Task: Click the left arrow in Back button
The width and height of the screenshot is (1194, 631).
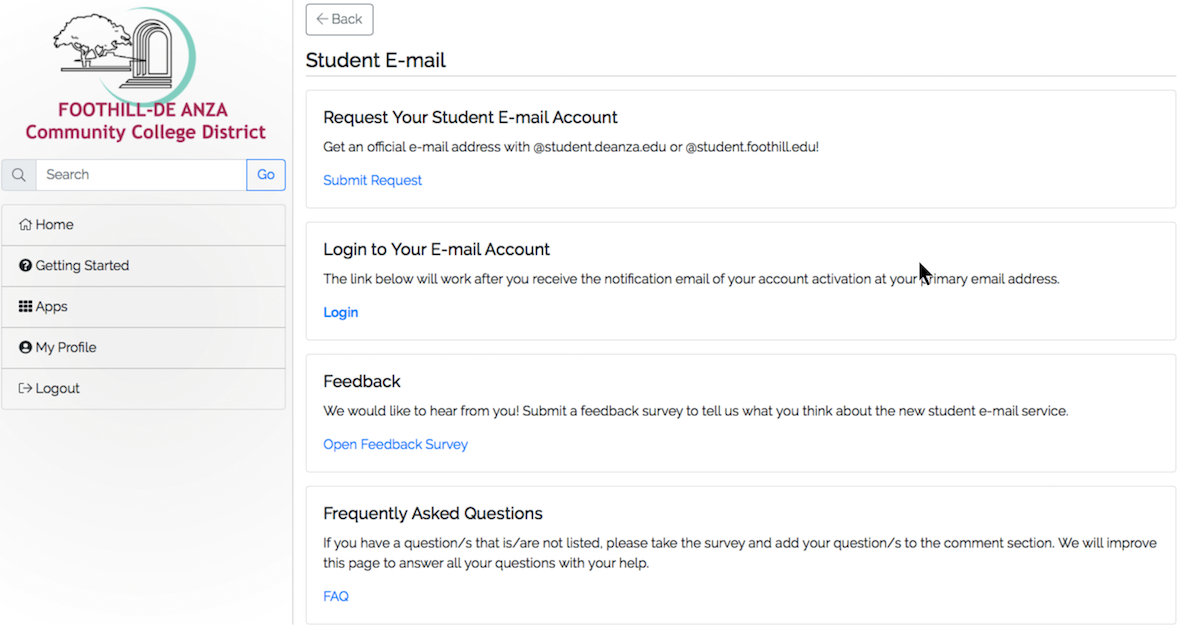Action: coord(322,19)
